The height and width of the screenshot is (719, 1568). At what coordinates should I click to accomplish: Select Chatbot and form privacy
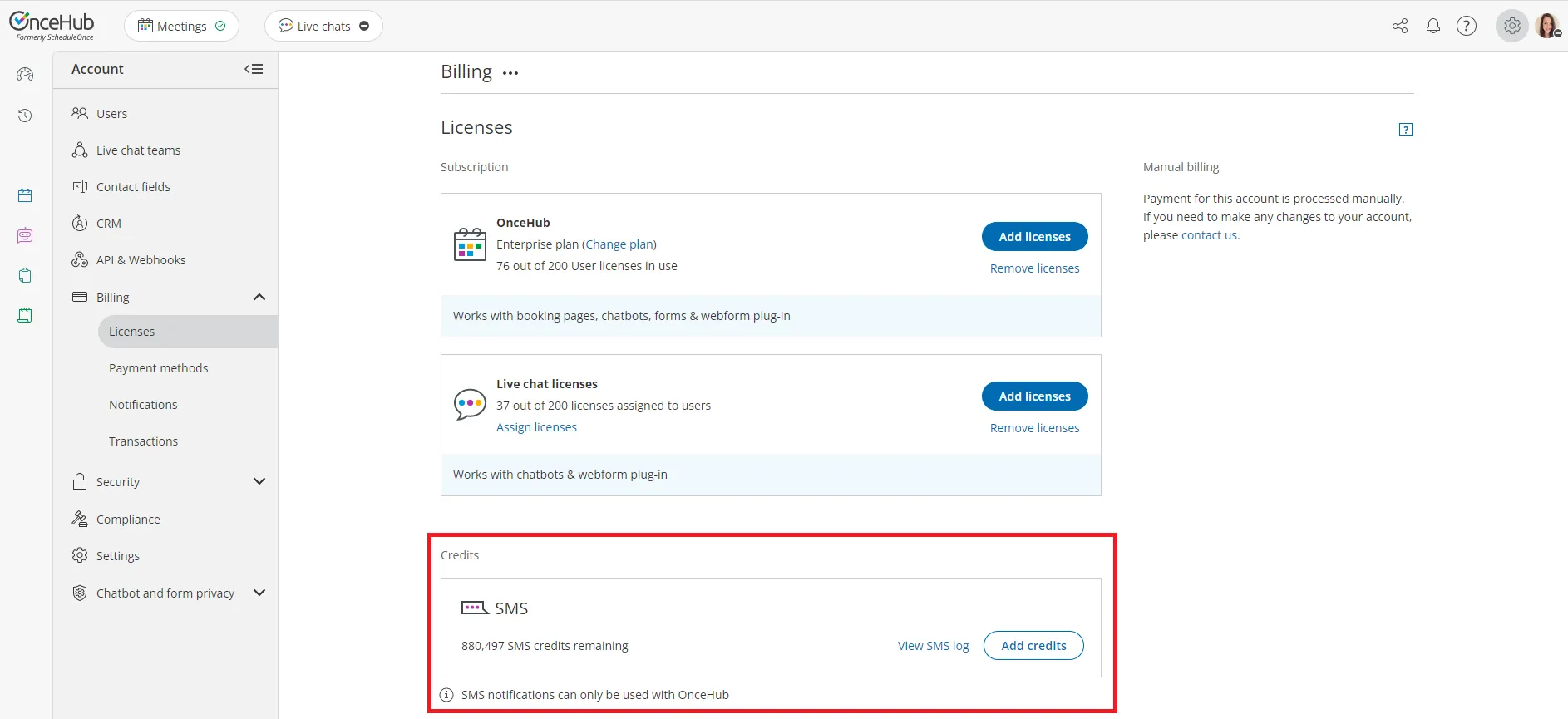(x=165, y=593)
